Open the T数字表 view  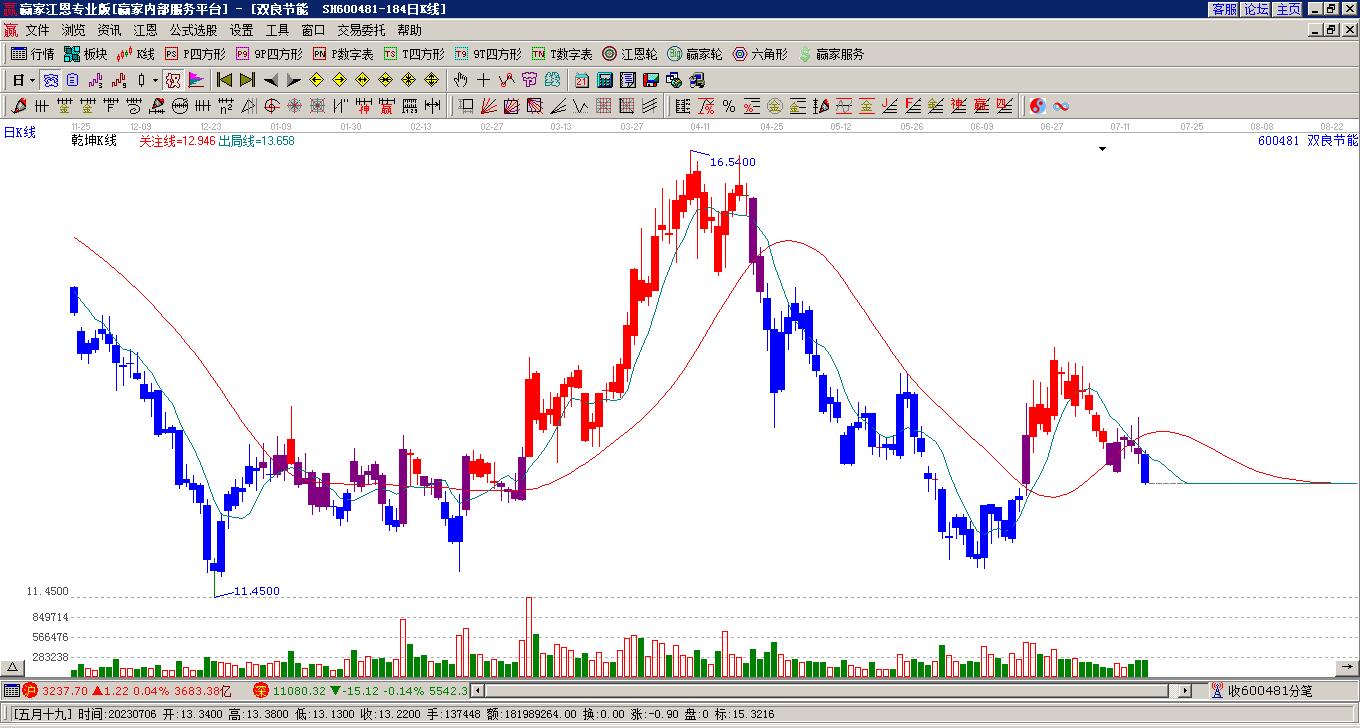click(x=562, y=54)
